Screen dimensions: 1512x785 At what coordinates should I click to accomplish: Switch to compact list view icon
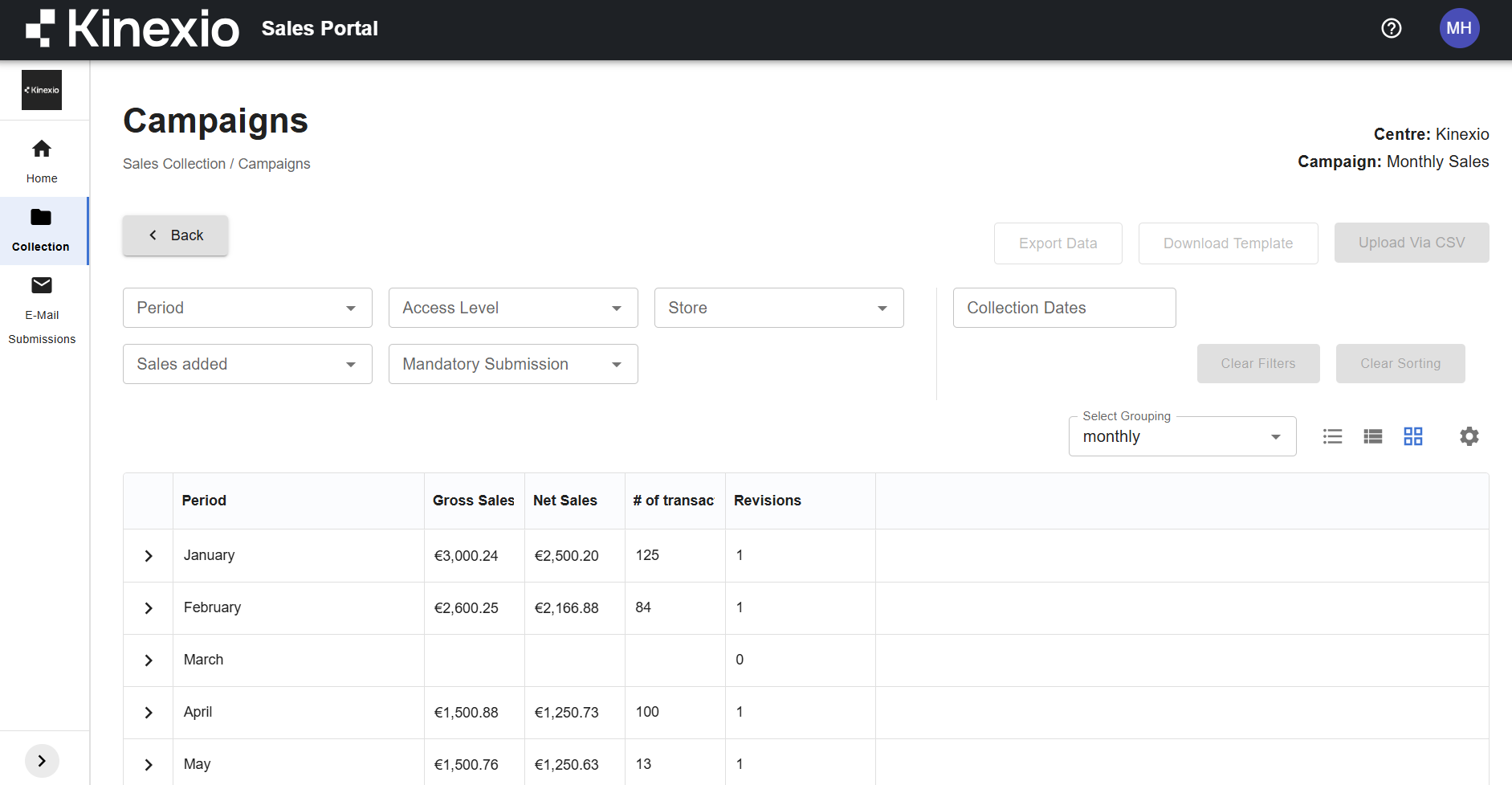[x=1372, y=436]
